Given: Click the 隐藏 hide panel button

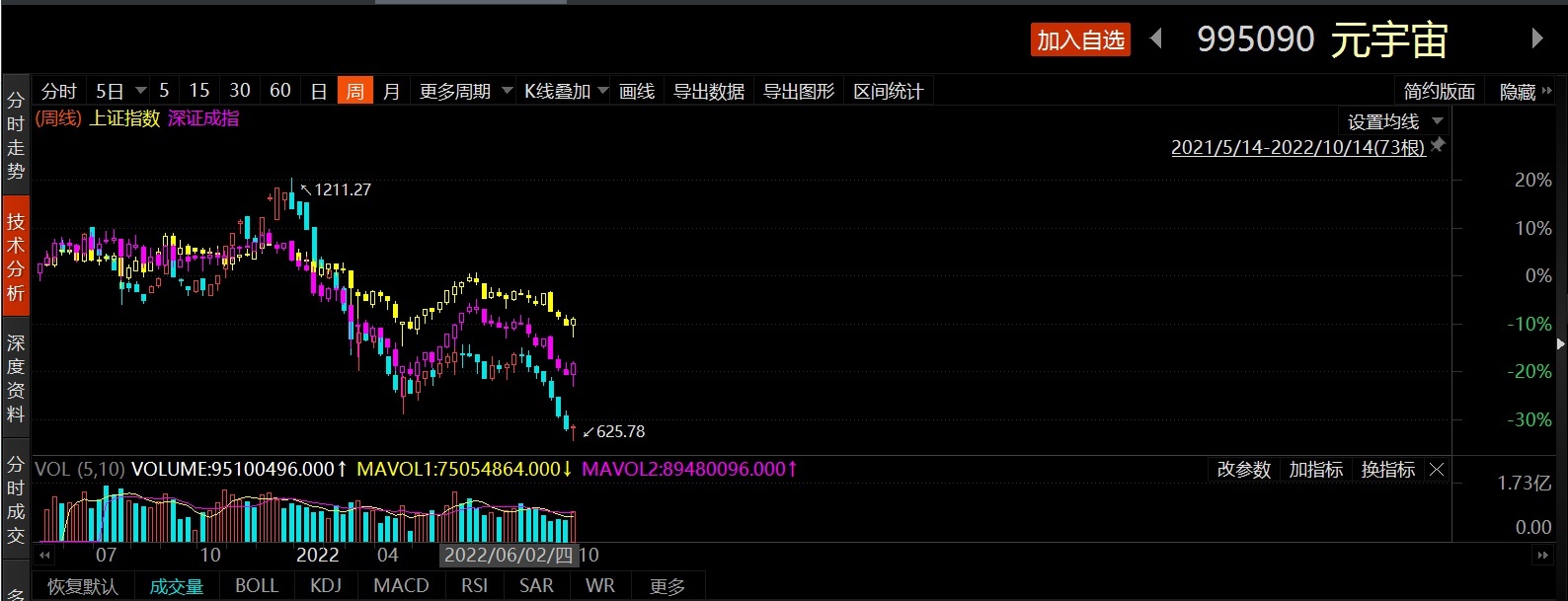Looking at the screenshot, I should [1525, 92].
